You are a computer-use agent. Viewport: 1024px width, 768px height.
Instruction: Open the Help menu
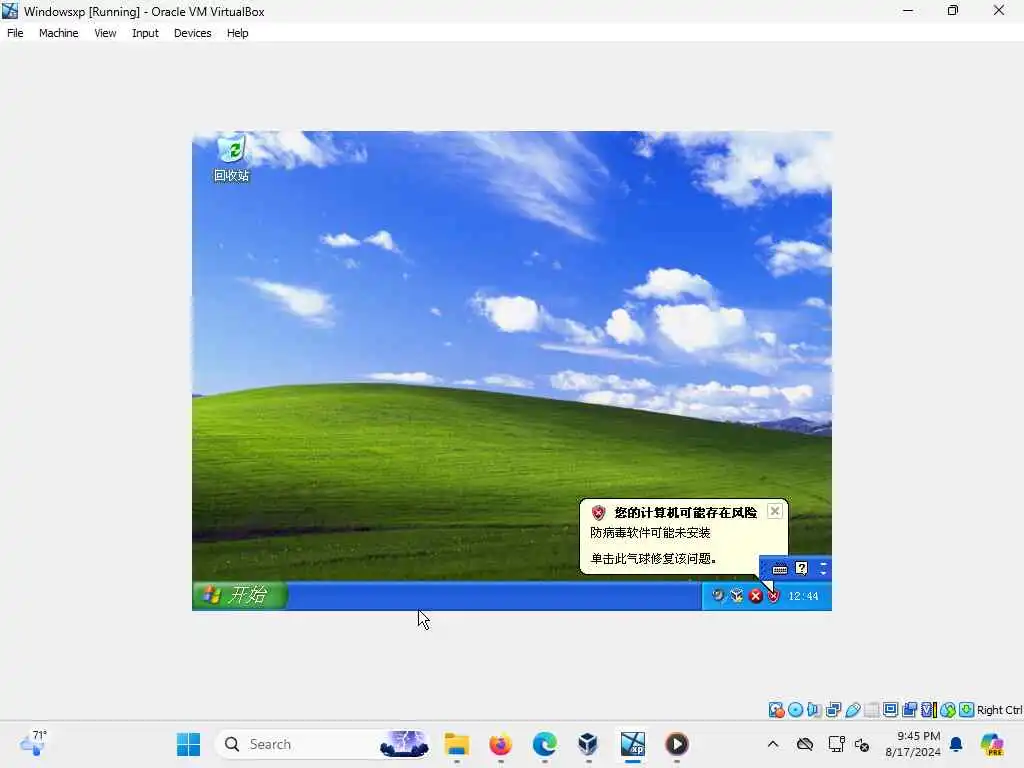tap(238, 33)
